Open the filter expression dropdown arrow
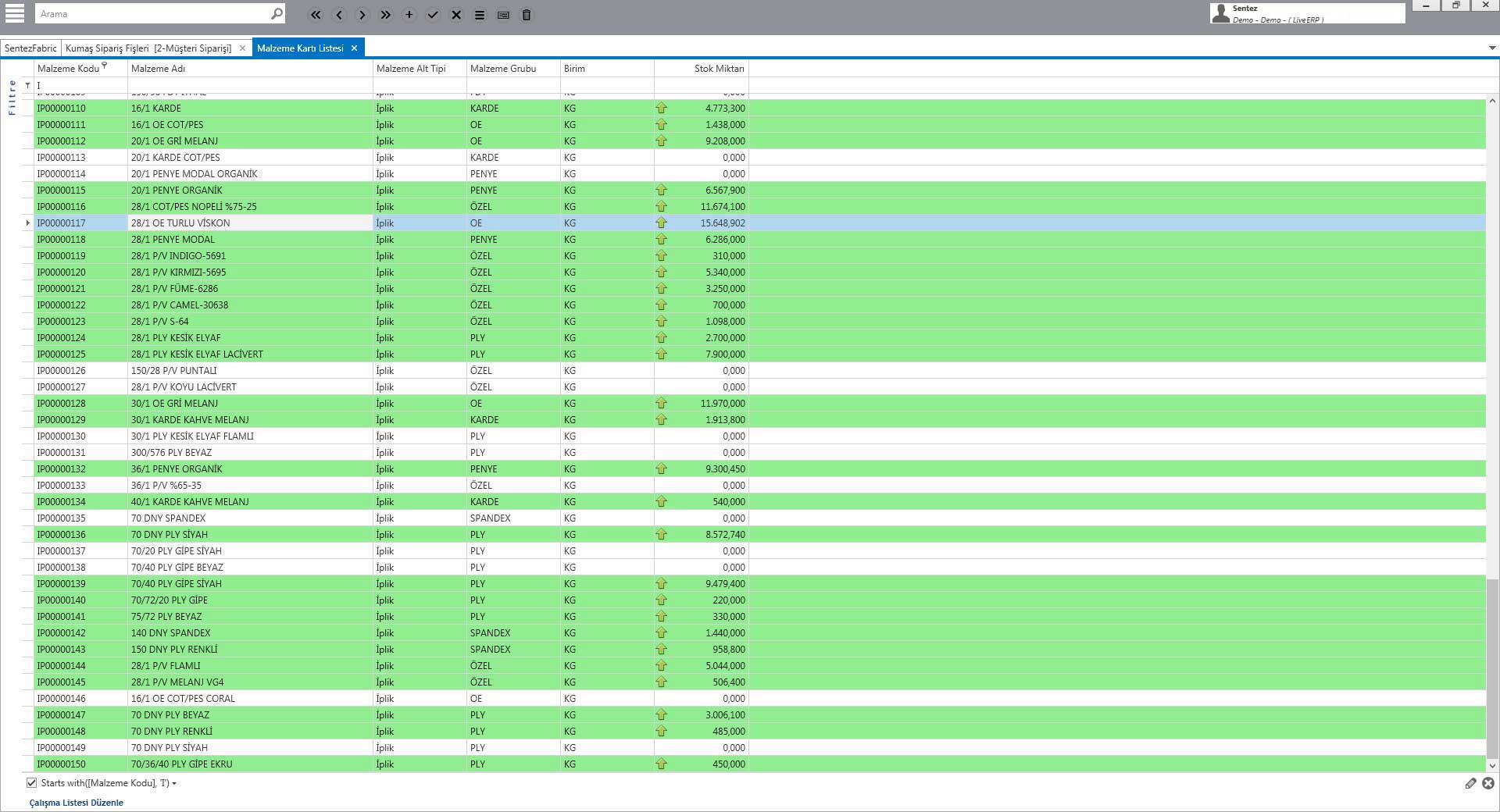 click(x=174, y=783)
